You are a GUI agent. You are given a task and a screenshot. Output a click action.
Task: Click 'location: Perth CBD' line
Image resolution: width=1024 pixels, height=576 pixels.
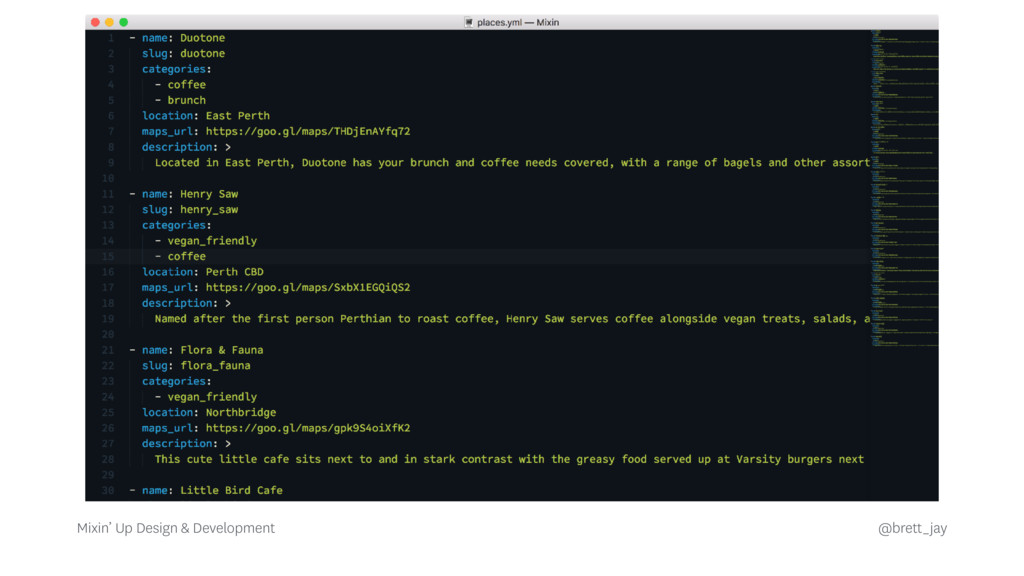pos(202,272)
